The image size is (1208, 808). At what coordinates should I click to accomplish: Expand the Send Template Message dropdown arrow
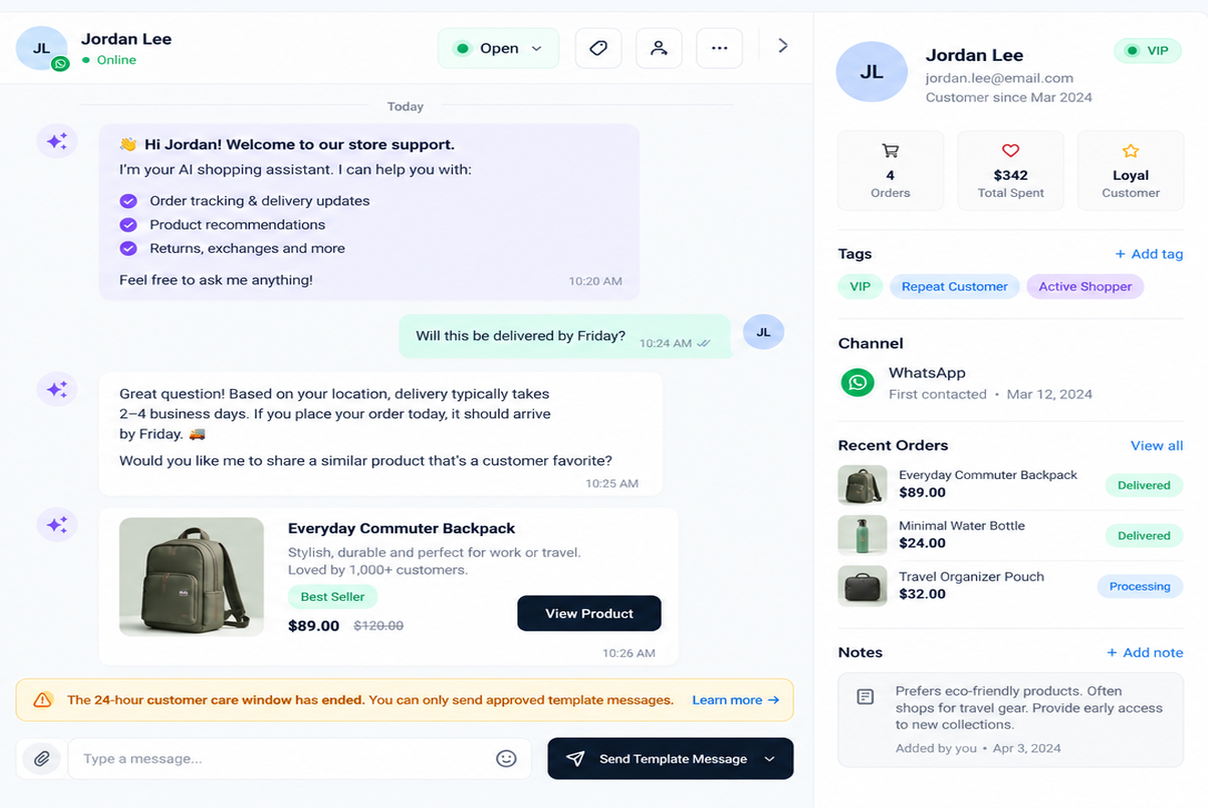(770, 759)
